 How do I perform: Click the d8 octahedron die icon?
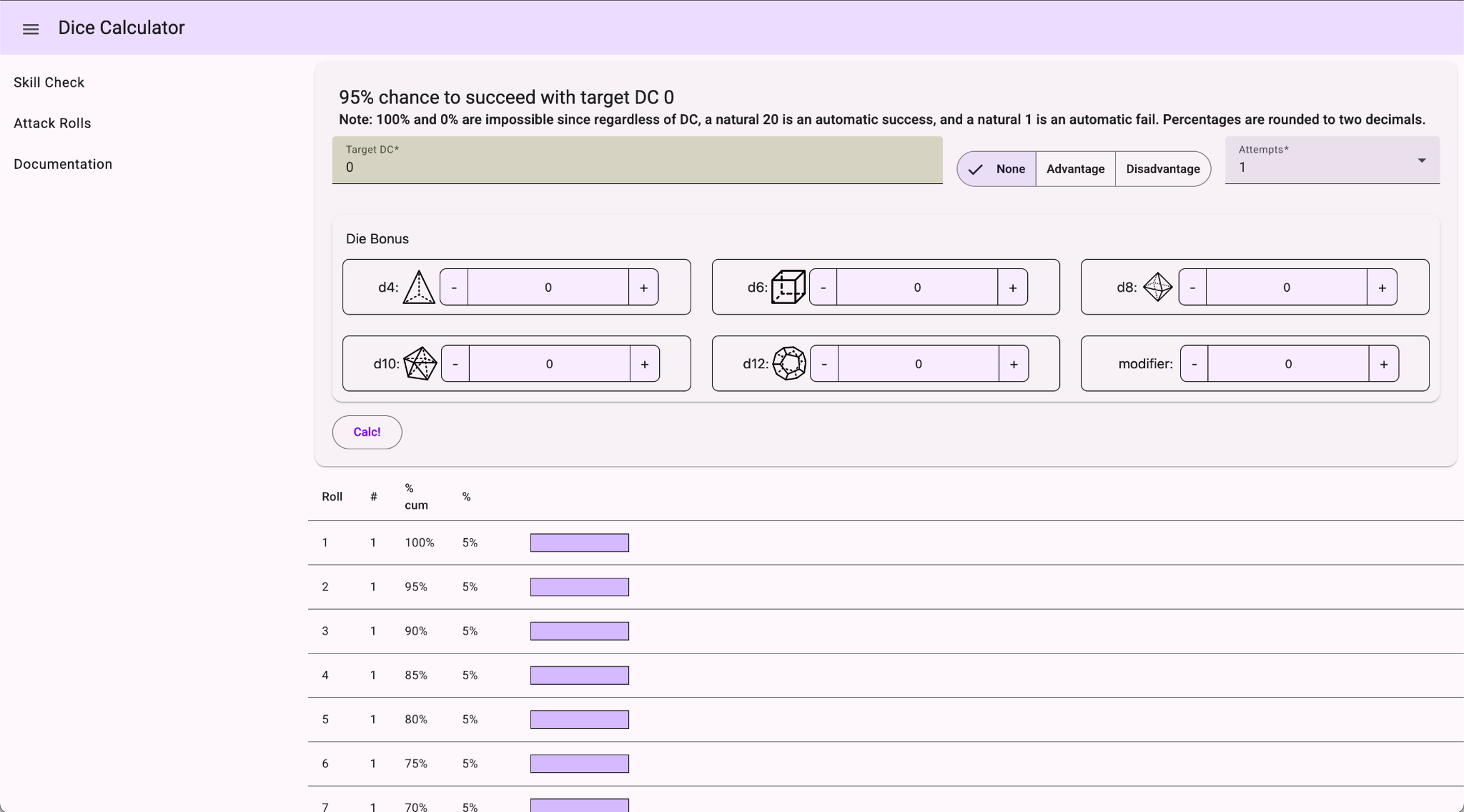1157,287
